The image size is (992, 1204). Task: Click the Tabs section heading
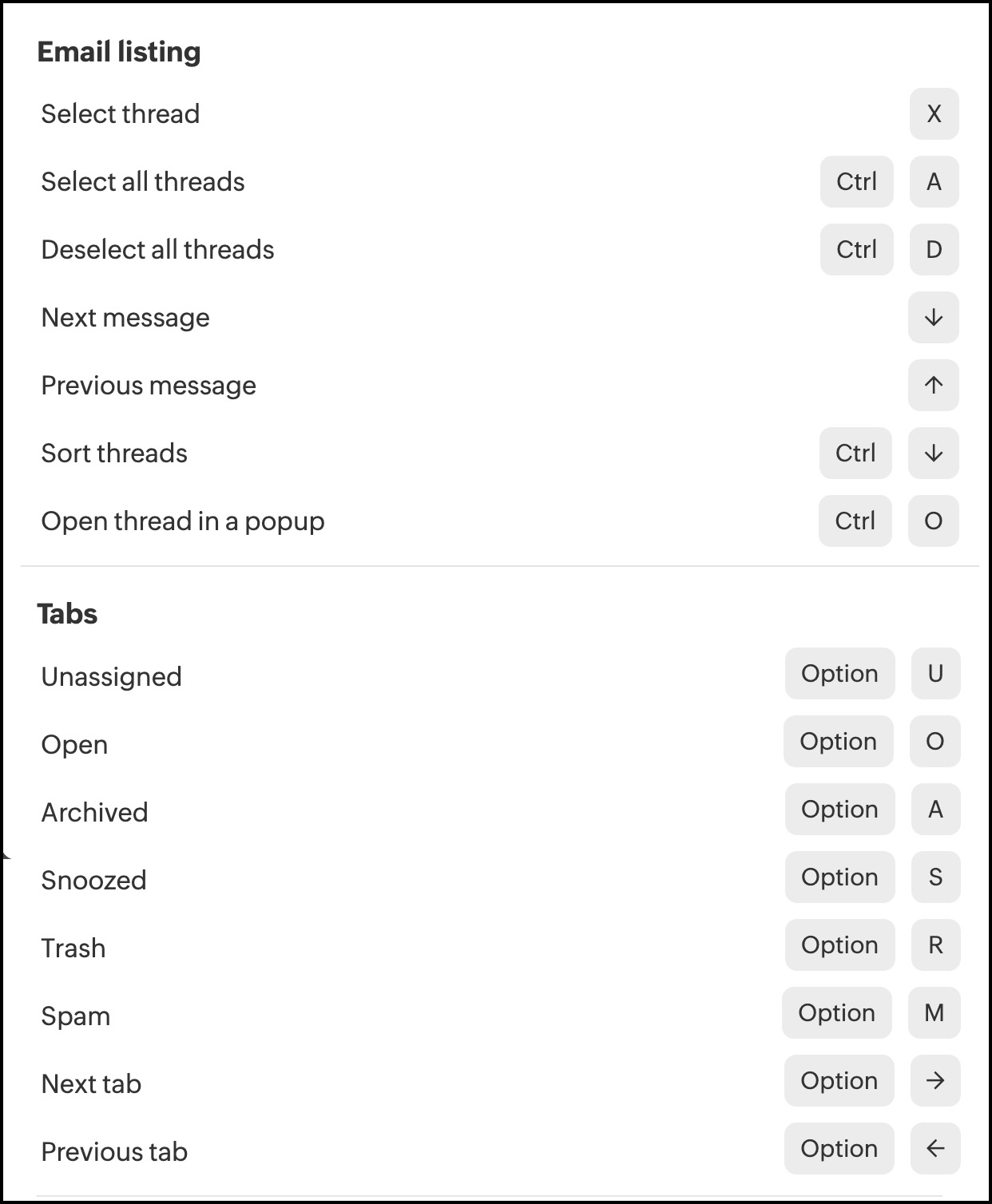(67, 614)
